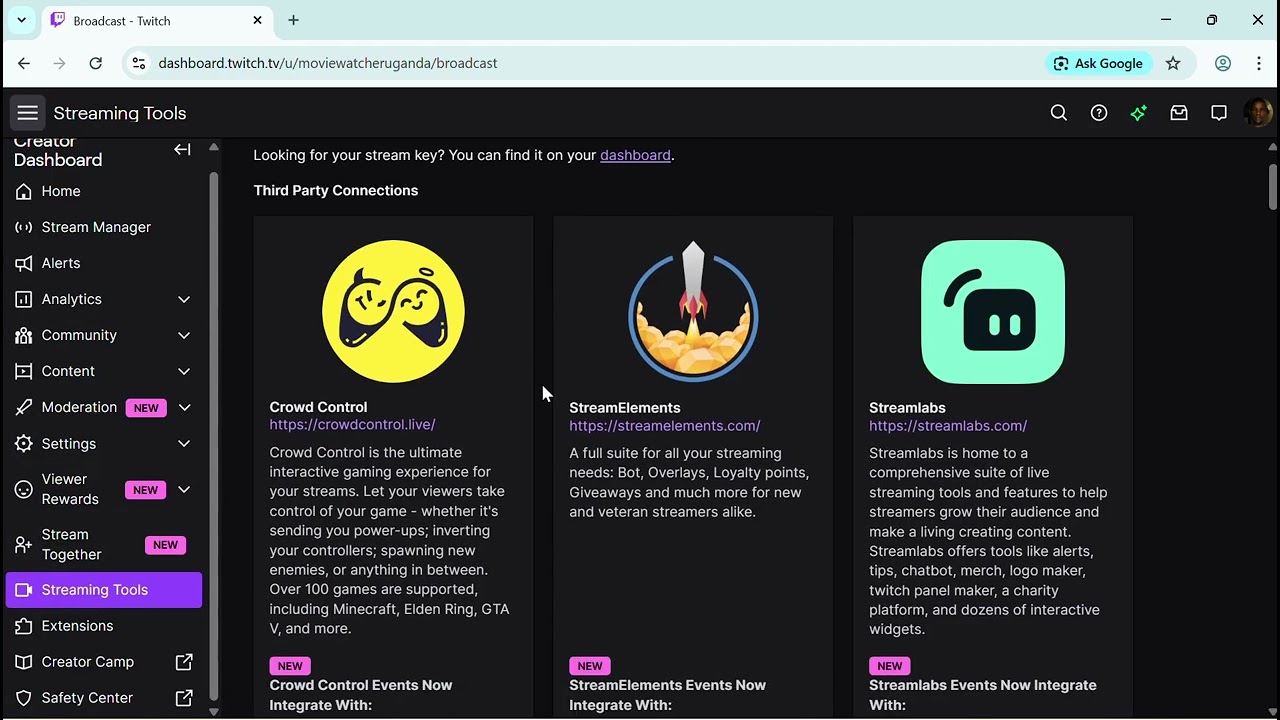Click the Third Party Connections heading
Viewport: 1280px width, 720px height.
tap(336, 190)
